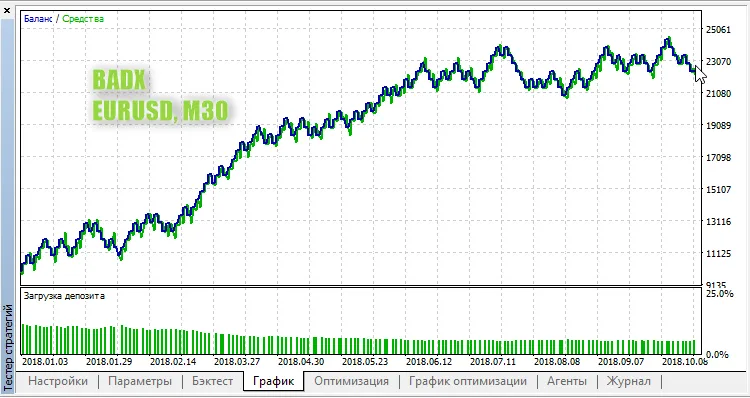Screen dimensions: 750x398
Task: Click the 2018.07.11 date label
Action: pos(493,362)
